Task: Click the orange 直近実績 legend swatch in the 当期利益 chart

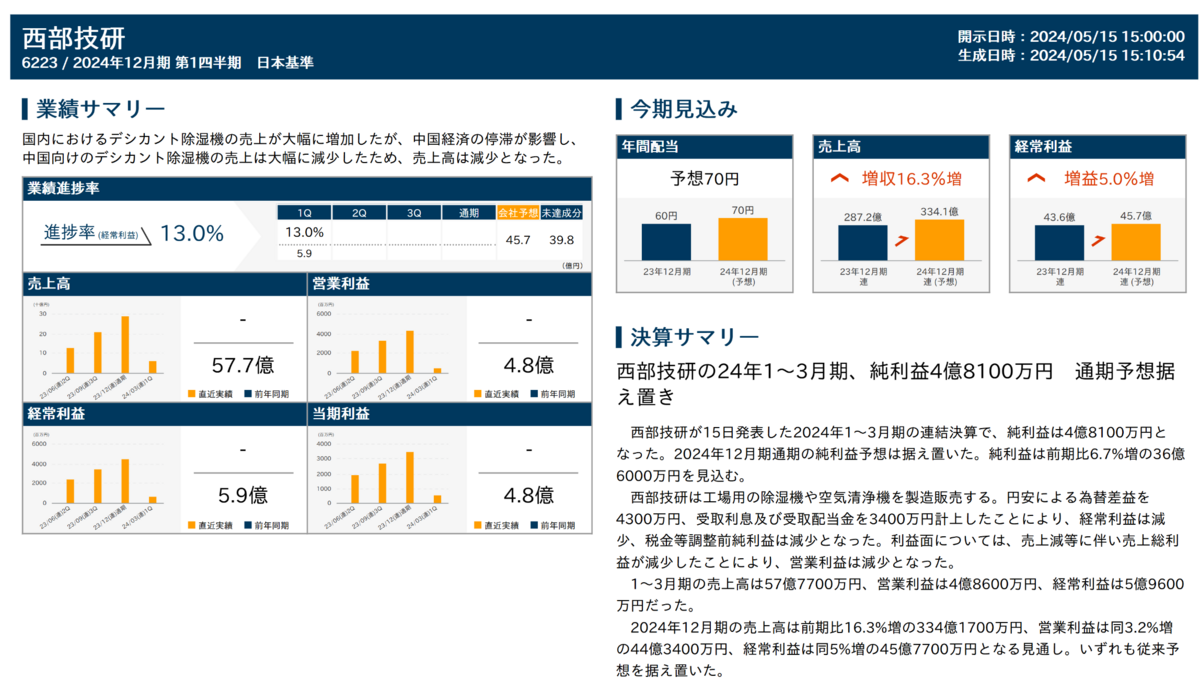Action: (478, 524)
